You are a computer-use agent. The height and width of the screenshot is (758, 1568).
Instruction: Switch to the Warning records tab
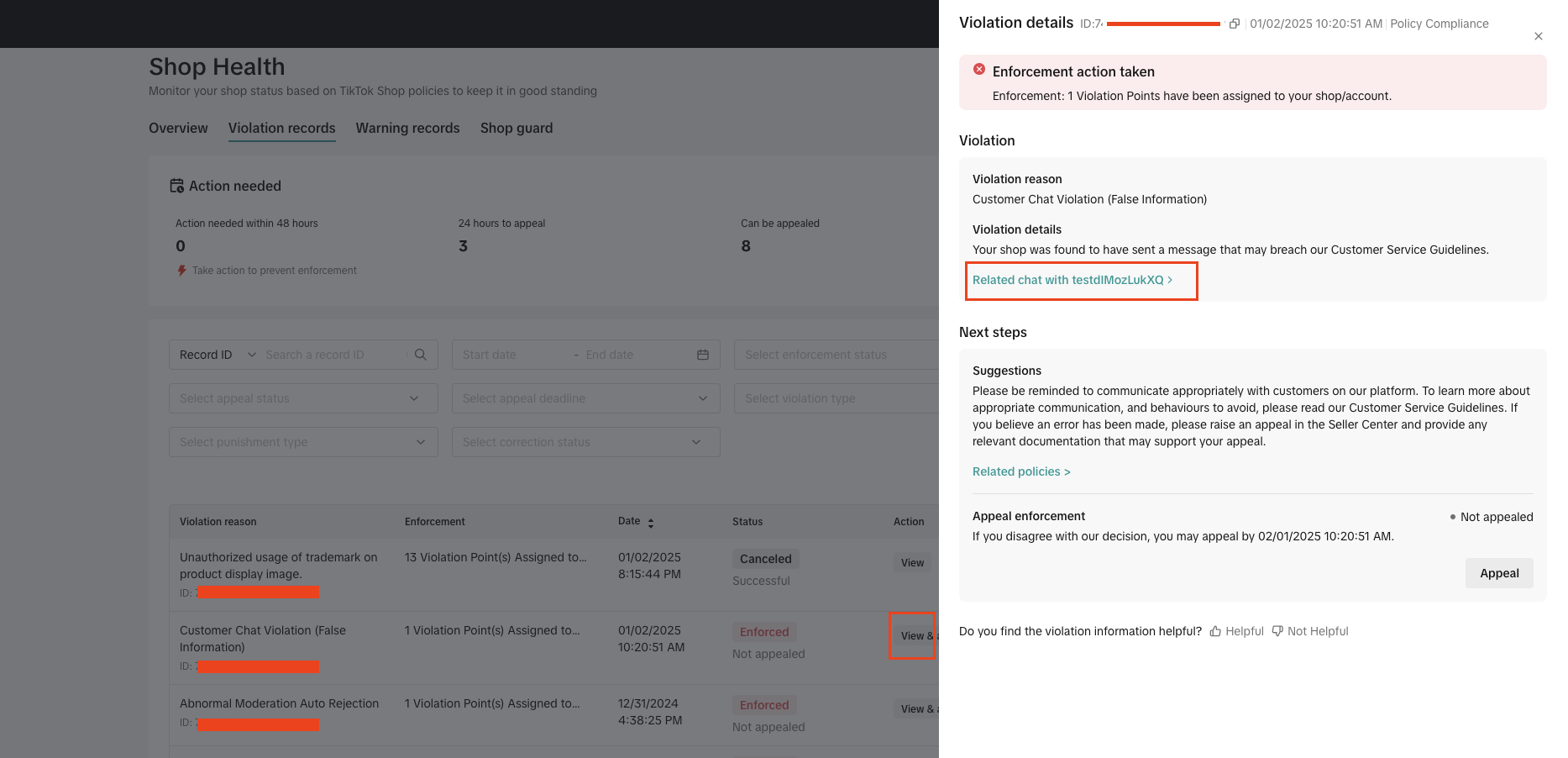coord(407,128)
